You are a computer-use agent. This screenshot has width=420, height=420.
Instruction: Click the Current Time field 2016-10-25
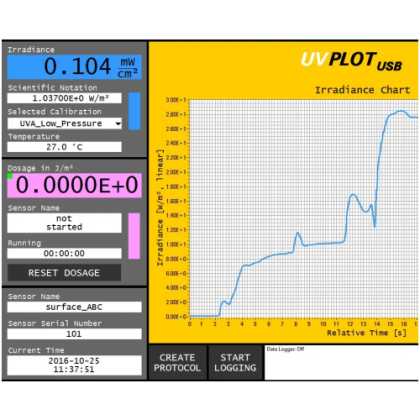click(75, 365)
